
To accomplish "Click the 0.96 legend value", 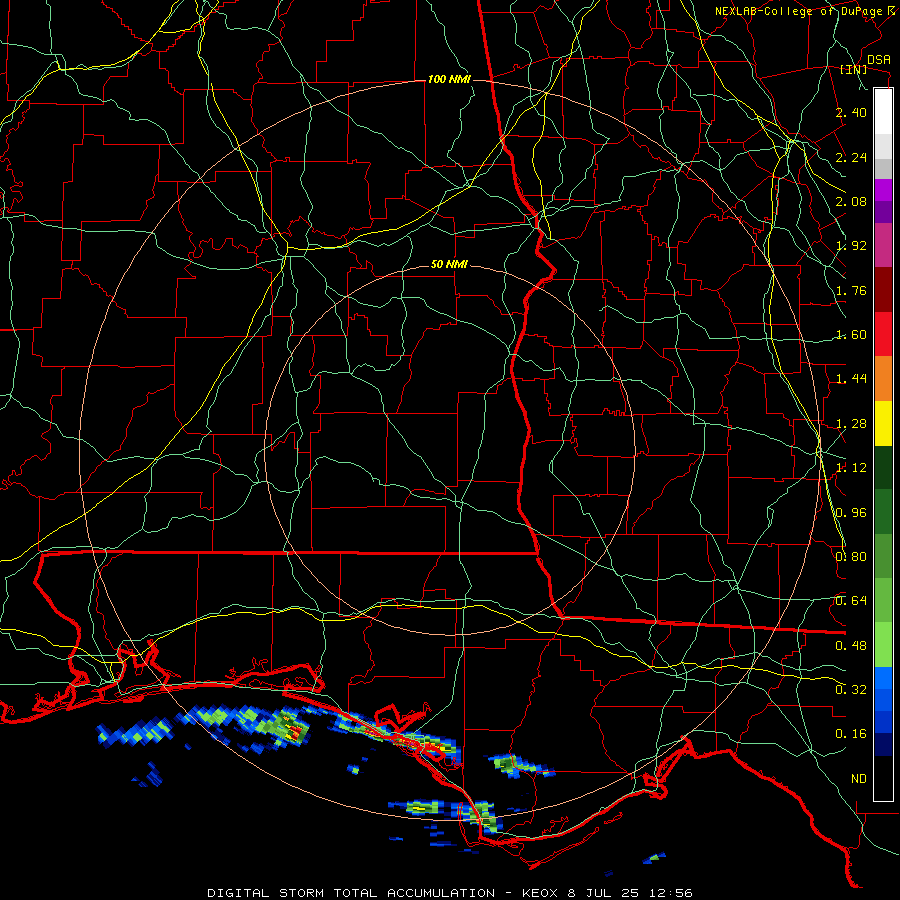I will tap(851, 513).
